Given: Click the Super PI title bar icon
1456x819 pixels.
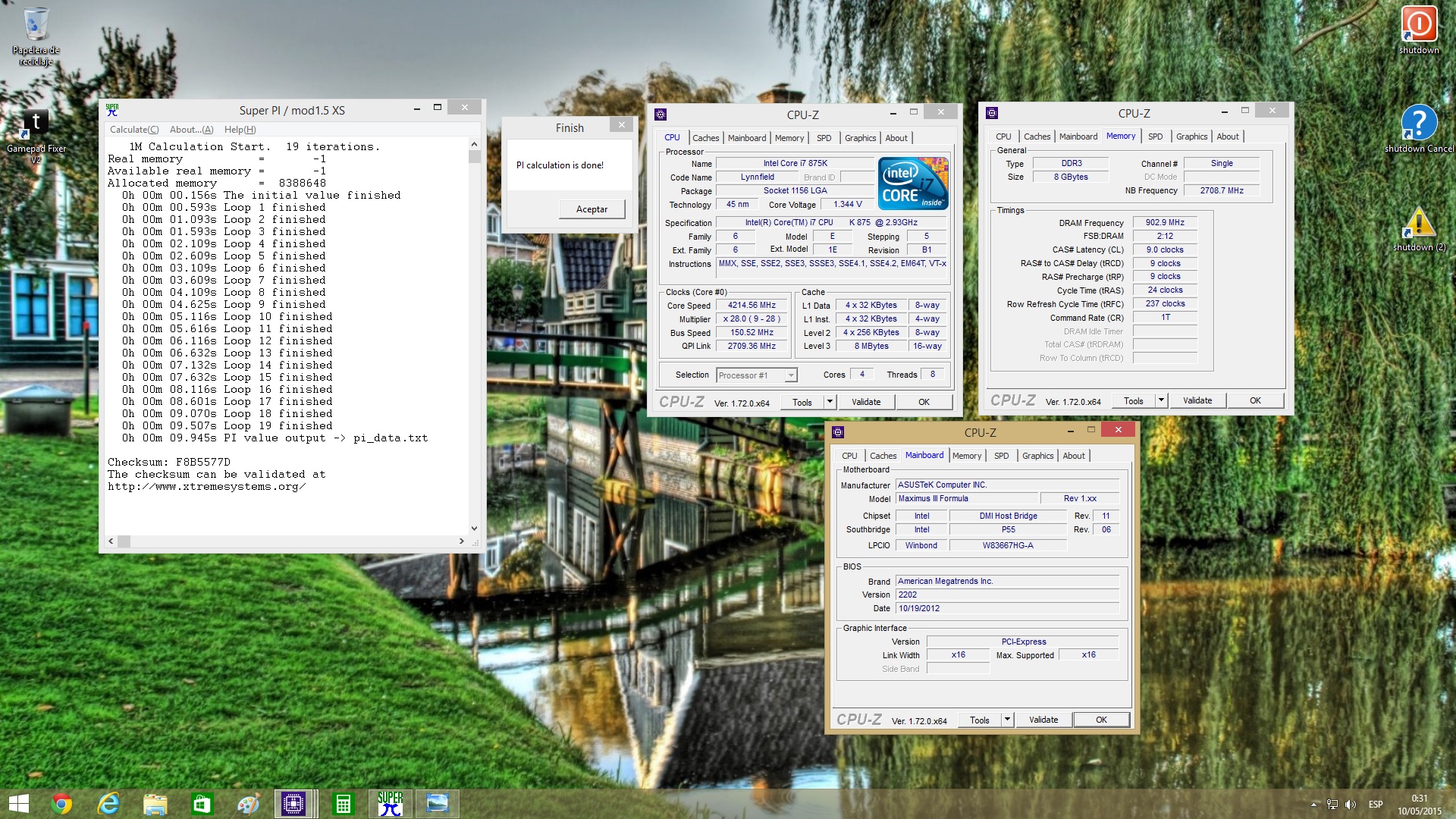Looking at the screenshot, I should pos(112,110).
